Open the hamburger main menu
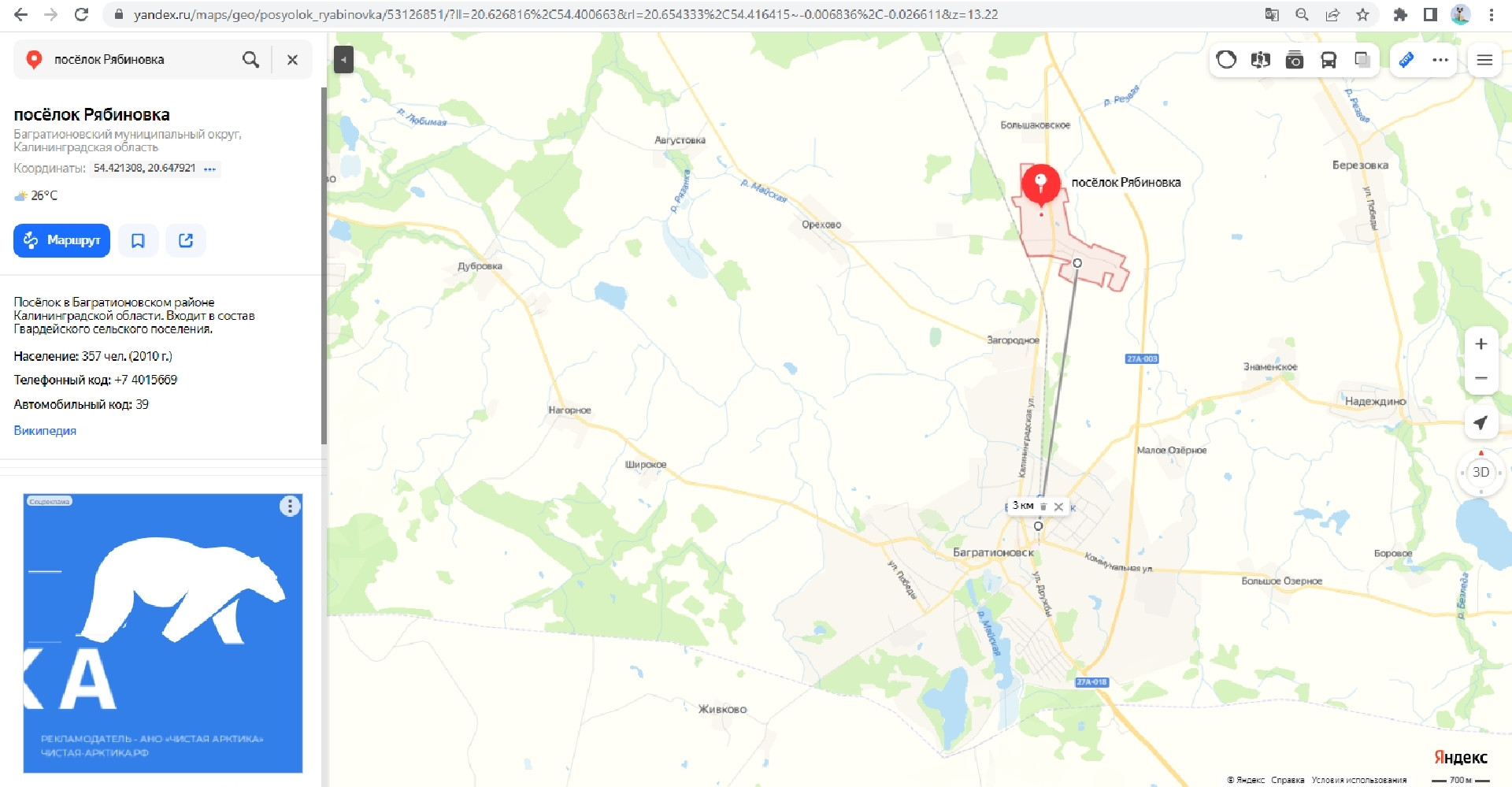Image resolution: width=1512 pixels, height=787 pixels. [1484, 60]
